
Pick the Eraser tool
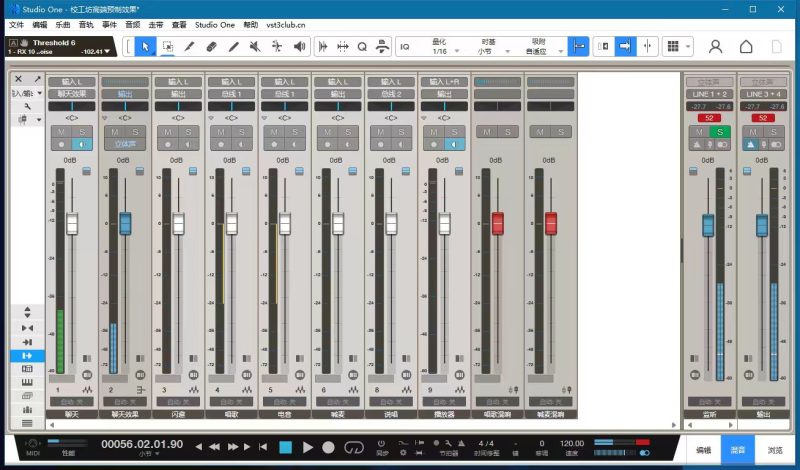pyautogui.click(x=211, y=47)
